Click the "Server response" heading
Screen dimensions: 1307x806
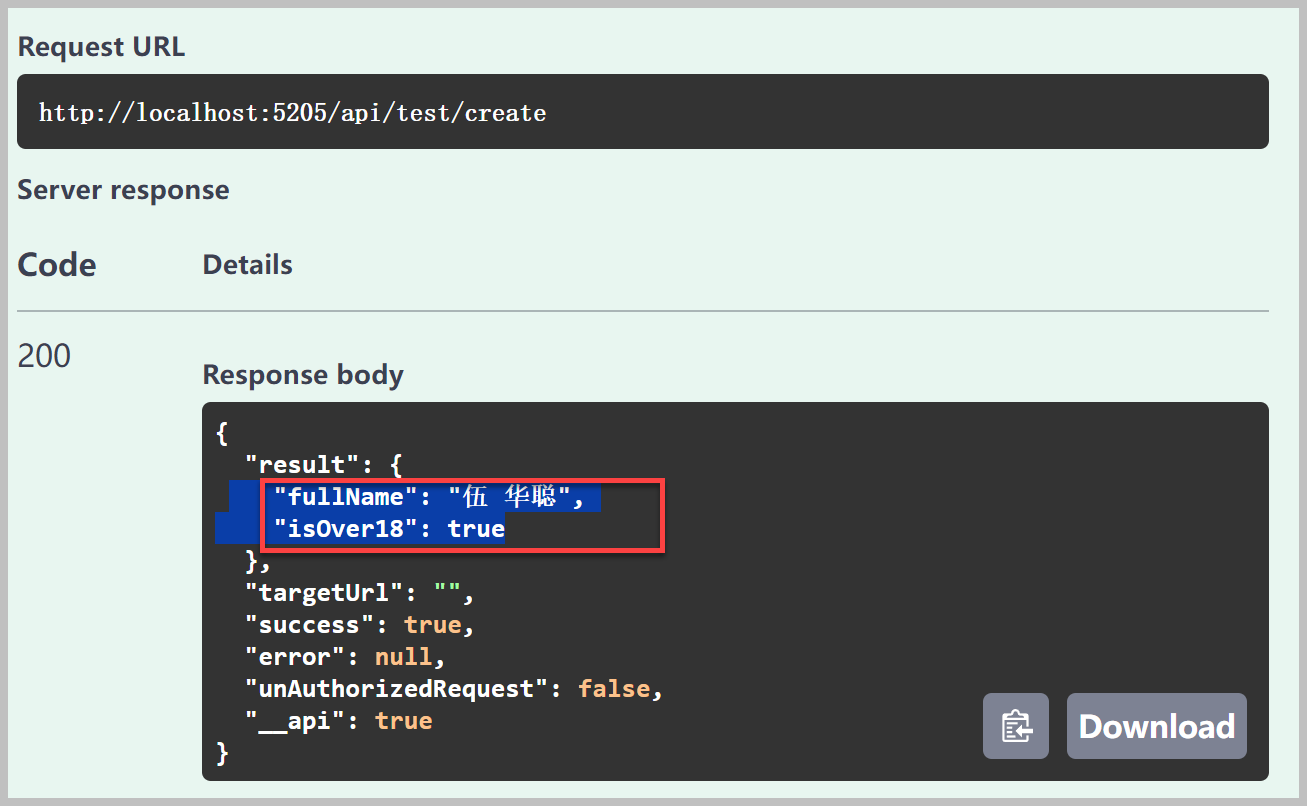click(x=123, y=190)
